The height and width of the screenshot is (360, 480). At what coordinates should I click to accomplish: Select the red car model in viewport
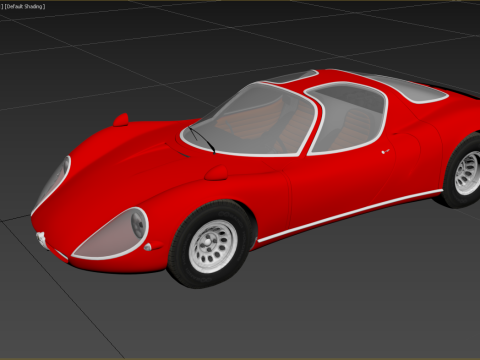point(256,178)
